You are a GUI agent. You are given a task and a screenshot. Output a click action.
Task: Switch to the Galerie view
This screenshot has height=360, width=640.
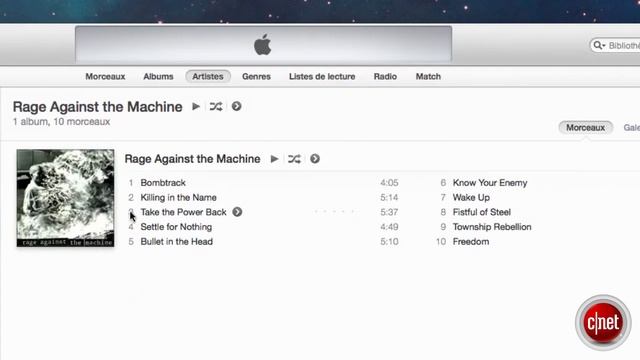631,128
